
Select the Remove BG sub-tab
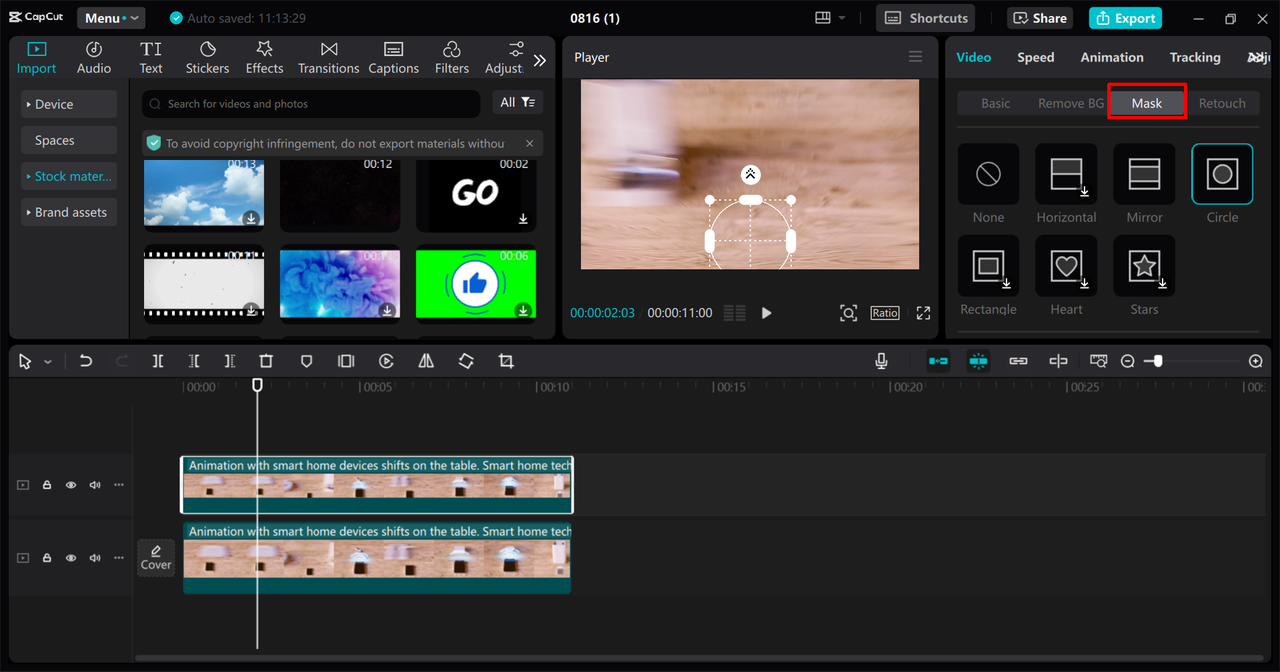click(1071, 103)
